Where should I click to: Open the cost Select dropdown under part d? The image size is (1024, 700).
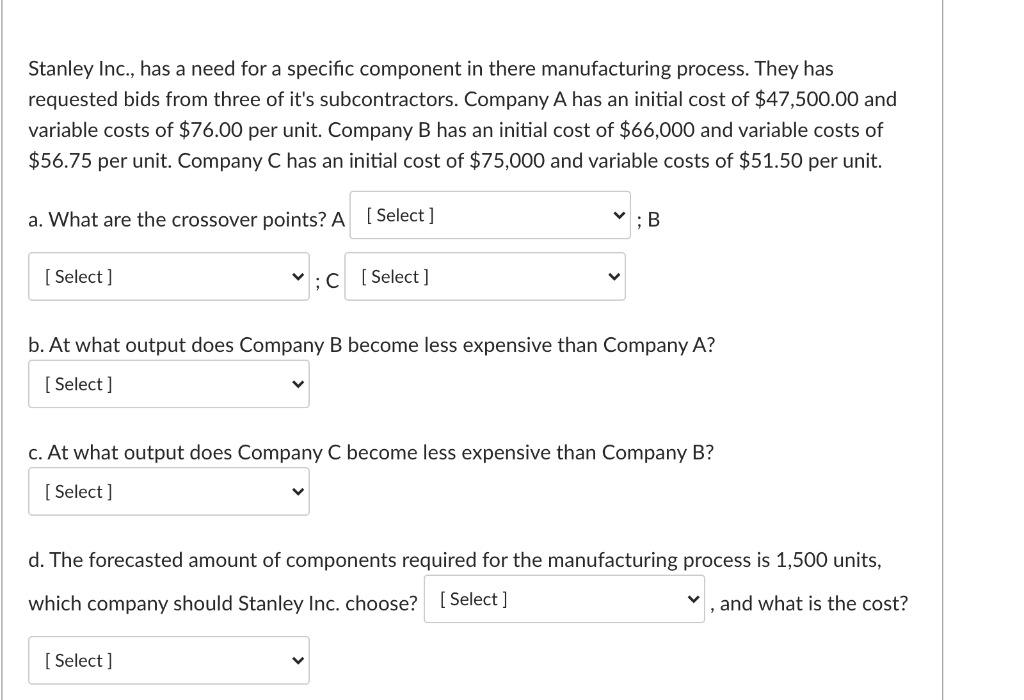tap(169, 660)
